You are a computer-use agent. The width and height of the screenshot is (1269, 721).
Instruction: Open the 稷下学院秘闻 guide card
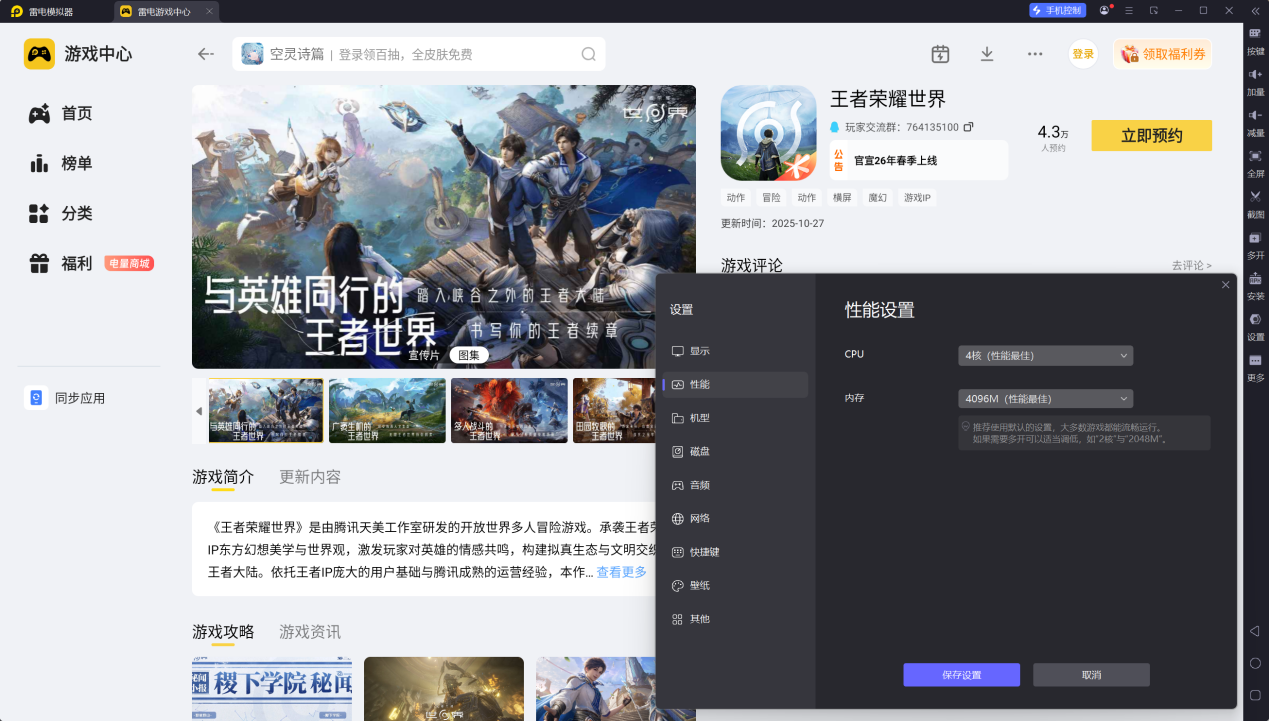click(272, 689)
